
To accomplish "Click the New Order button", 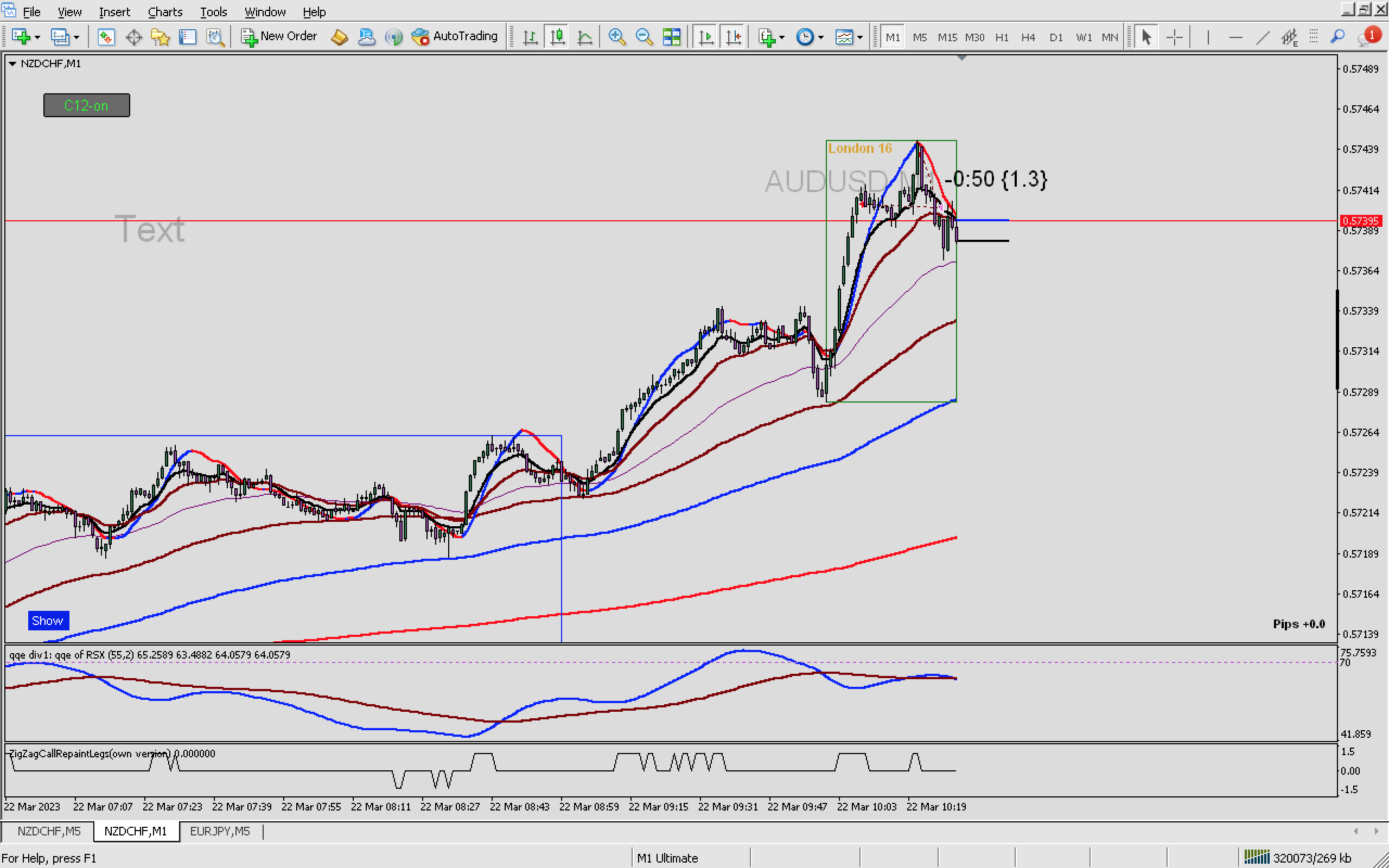I will (279, 36).
